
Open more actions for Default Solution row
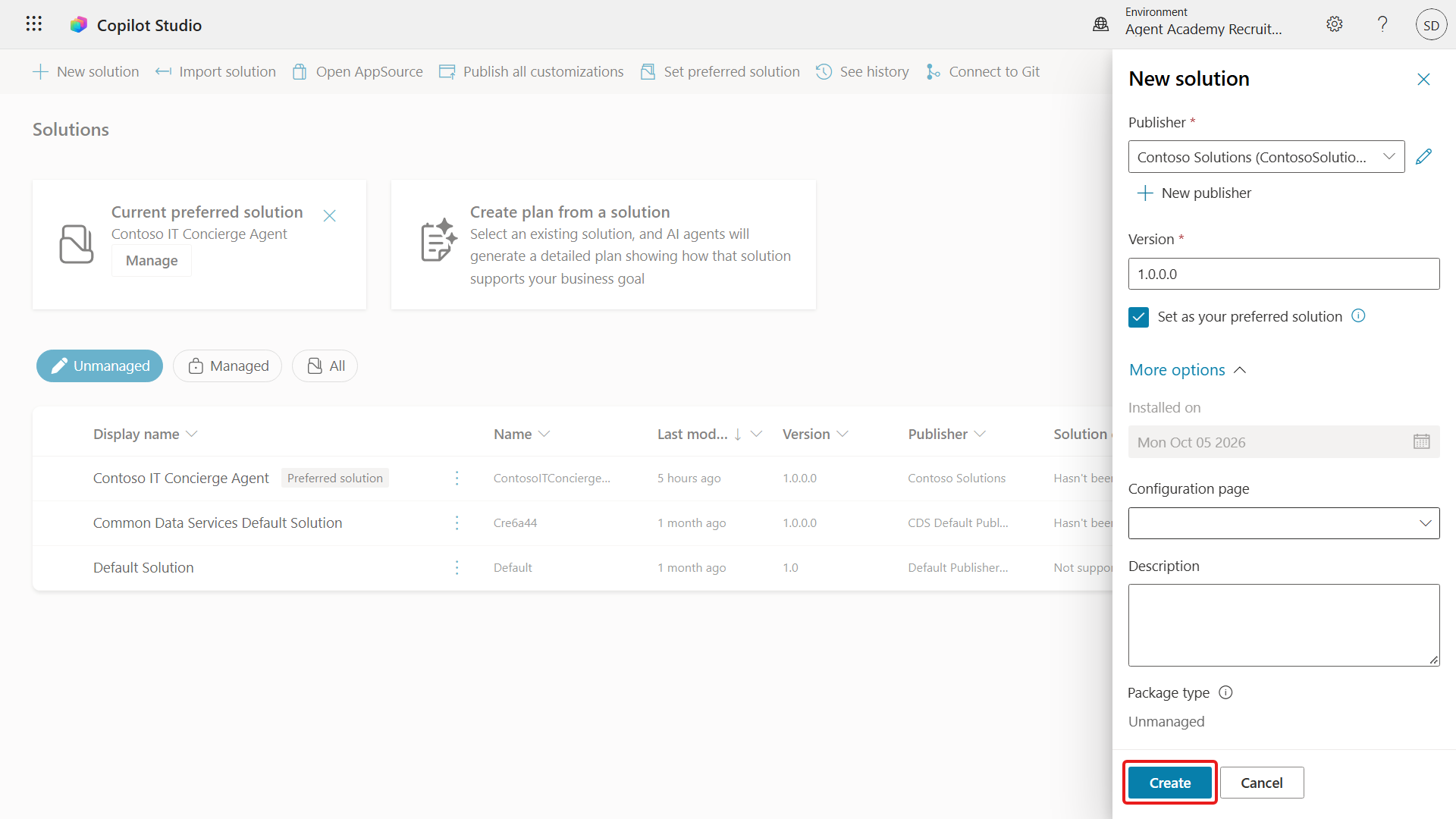pos(457,567)
